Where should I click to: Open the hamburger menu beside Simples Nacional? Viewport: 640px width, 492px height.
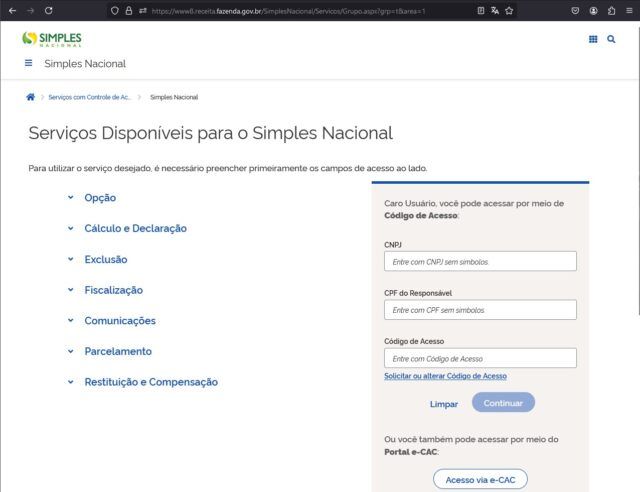click(28, 63)
